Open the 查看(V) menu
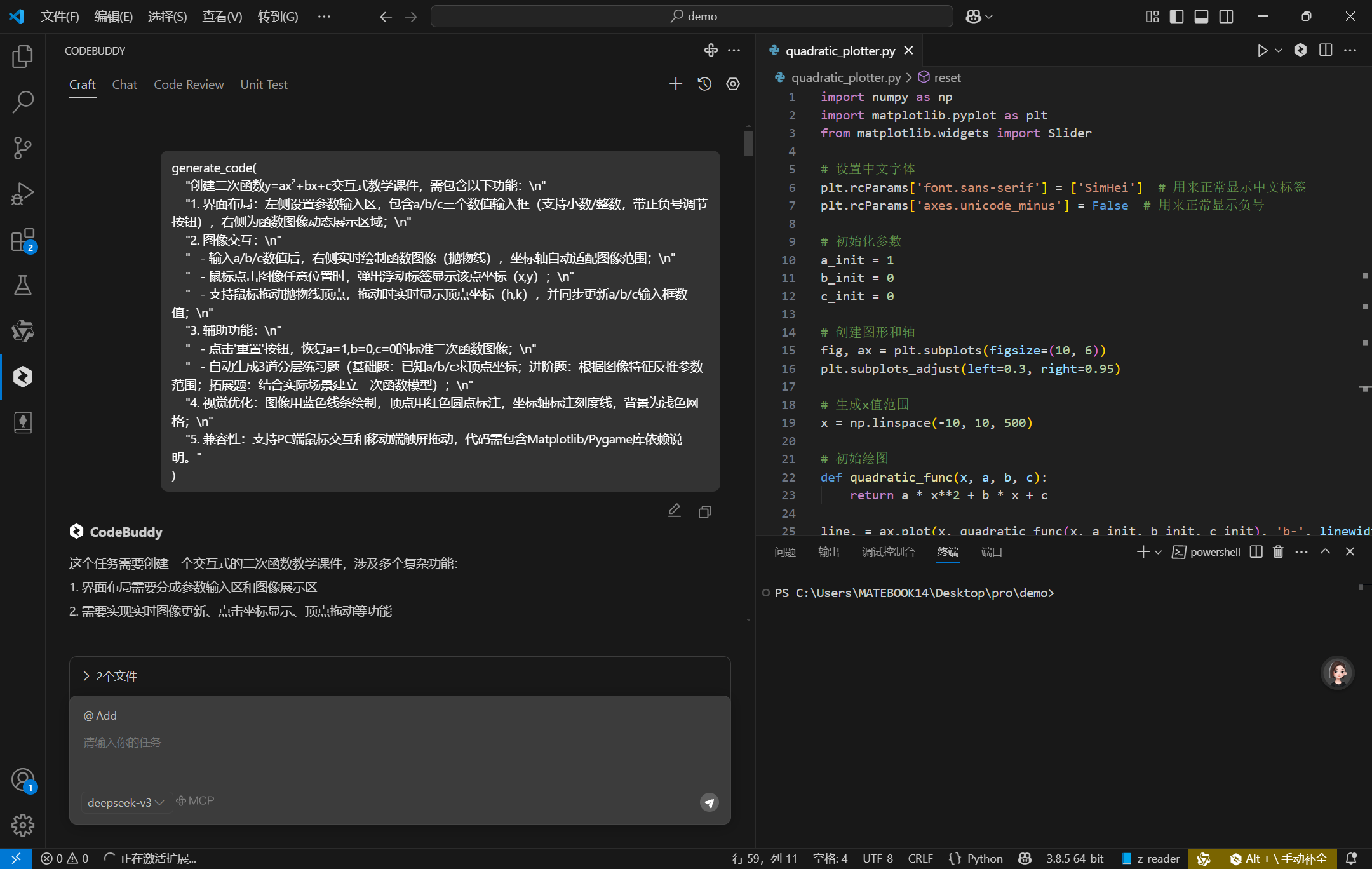Image resolution: width=1372 pixels, height=869 pixels. point(222,17)
